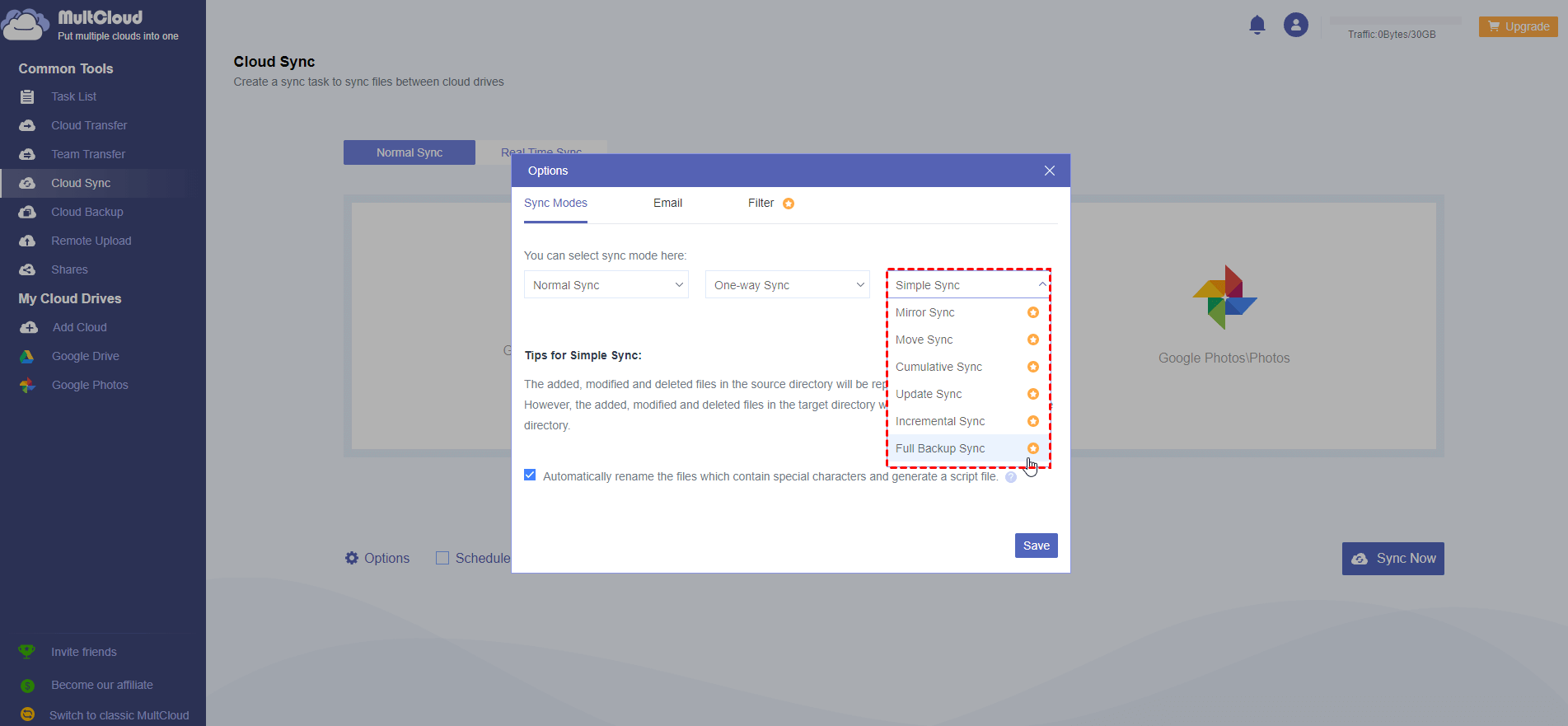
Task: Click the premium star beside Cumulative Sync
Action: tap(1033, 367)
